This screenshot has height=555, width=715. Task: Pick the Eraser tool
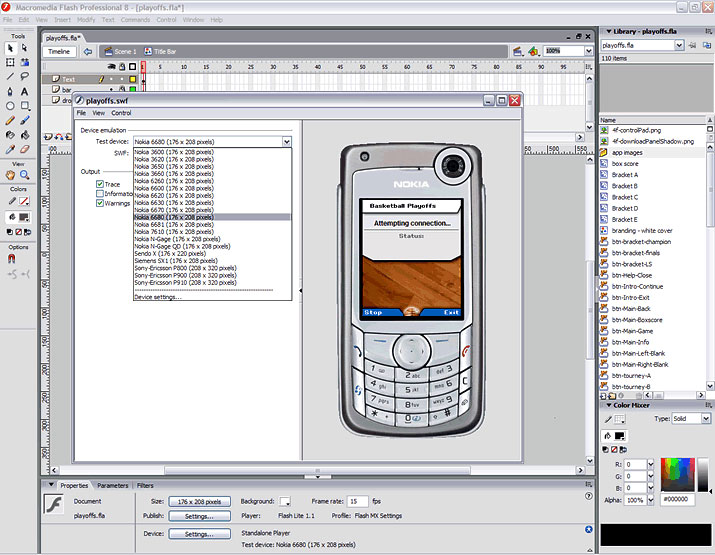click(25, 148)
